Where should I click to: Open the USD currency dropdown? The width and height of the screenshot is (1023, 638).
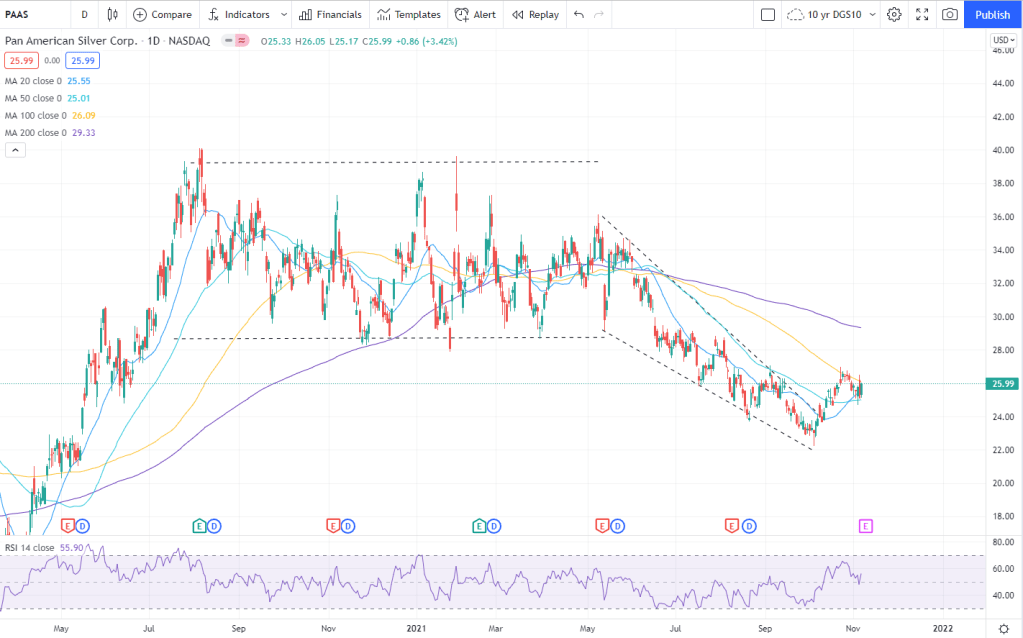[x=1002, y=41]
